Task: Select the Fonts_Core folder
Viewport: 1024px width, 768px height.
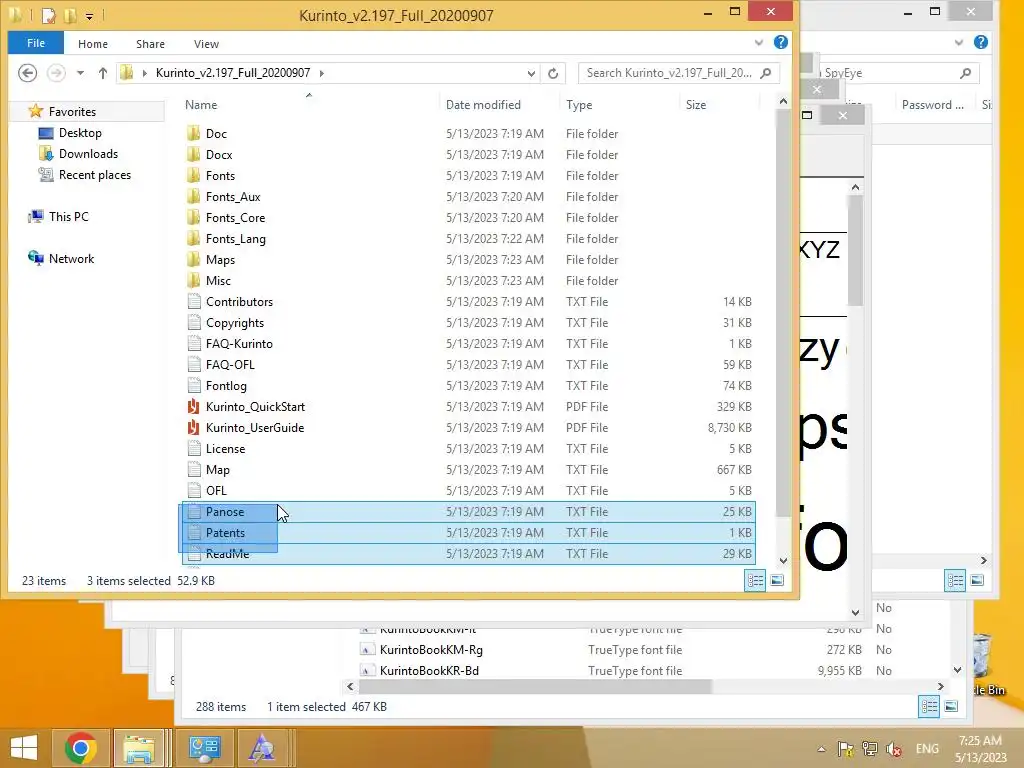Action: coord(235,217)
